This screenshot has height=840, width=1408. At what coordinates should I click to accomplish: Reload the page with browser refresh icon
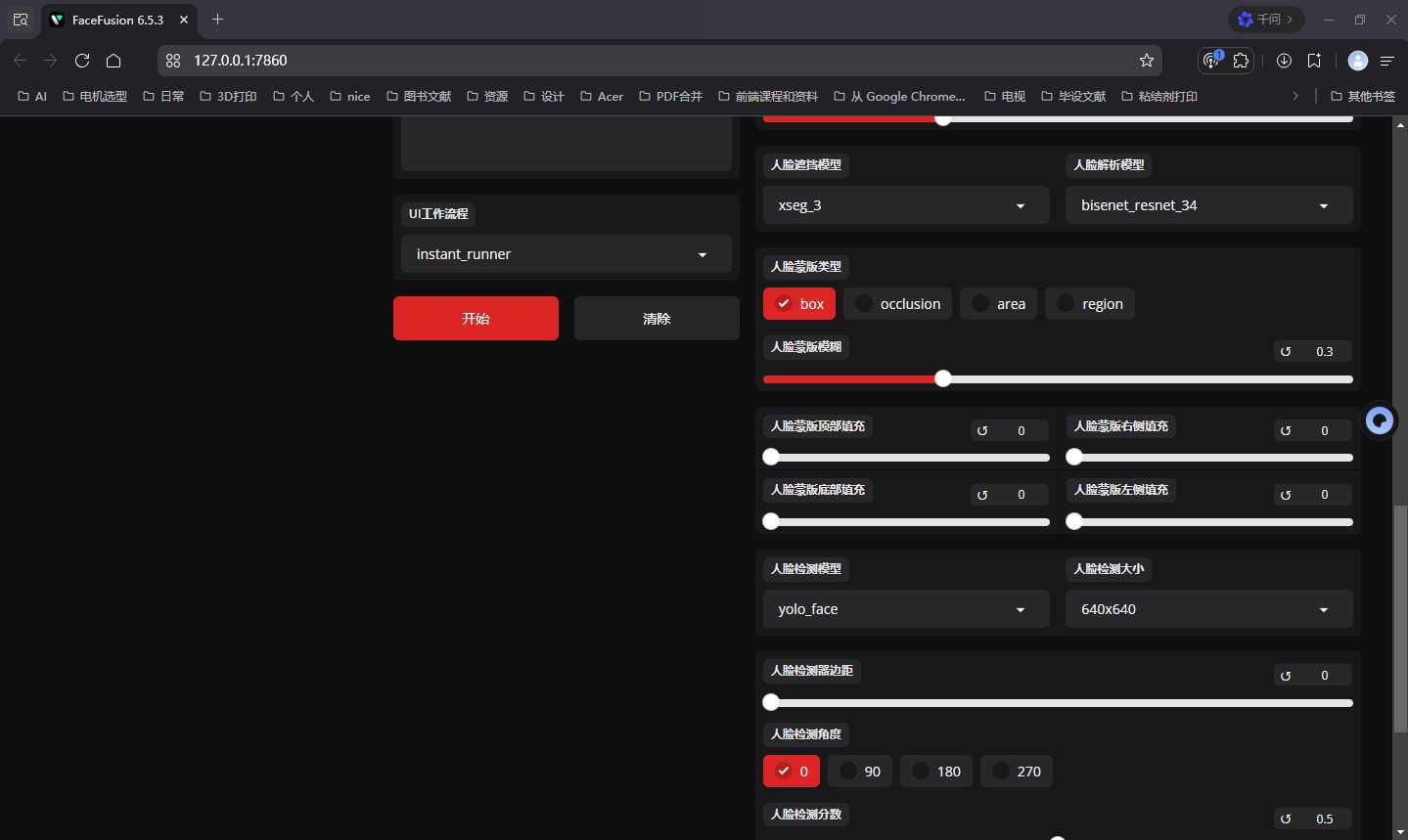pos(82,61)
